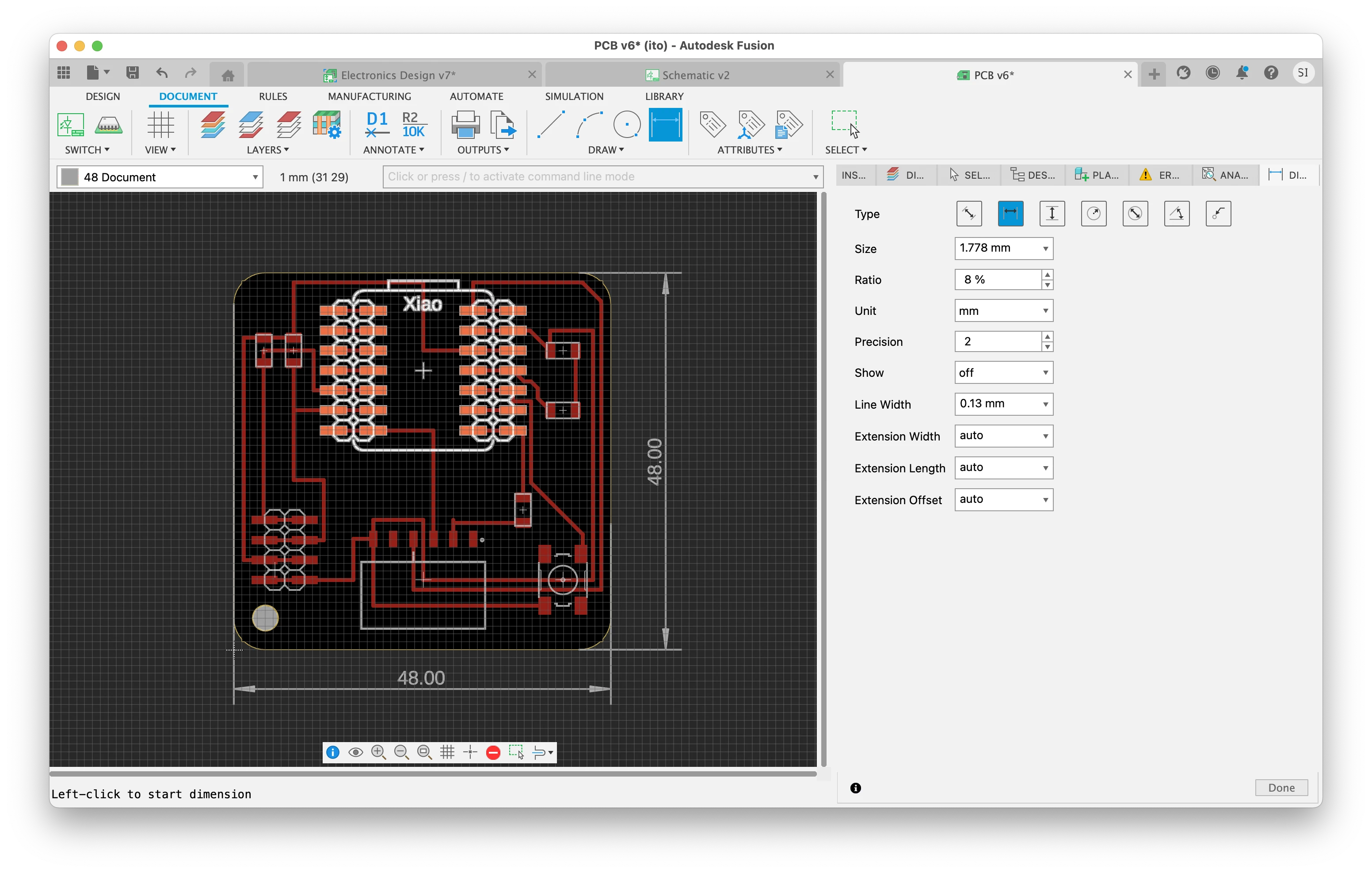Expand the ANNOTATE menu
Viewport: 1372px width, 873px height.
(393, 150)
